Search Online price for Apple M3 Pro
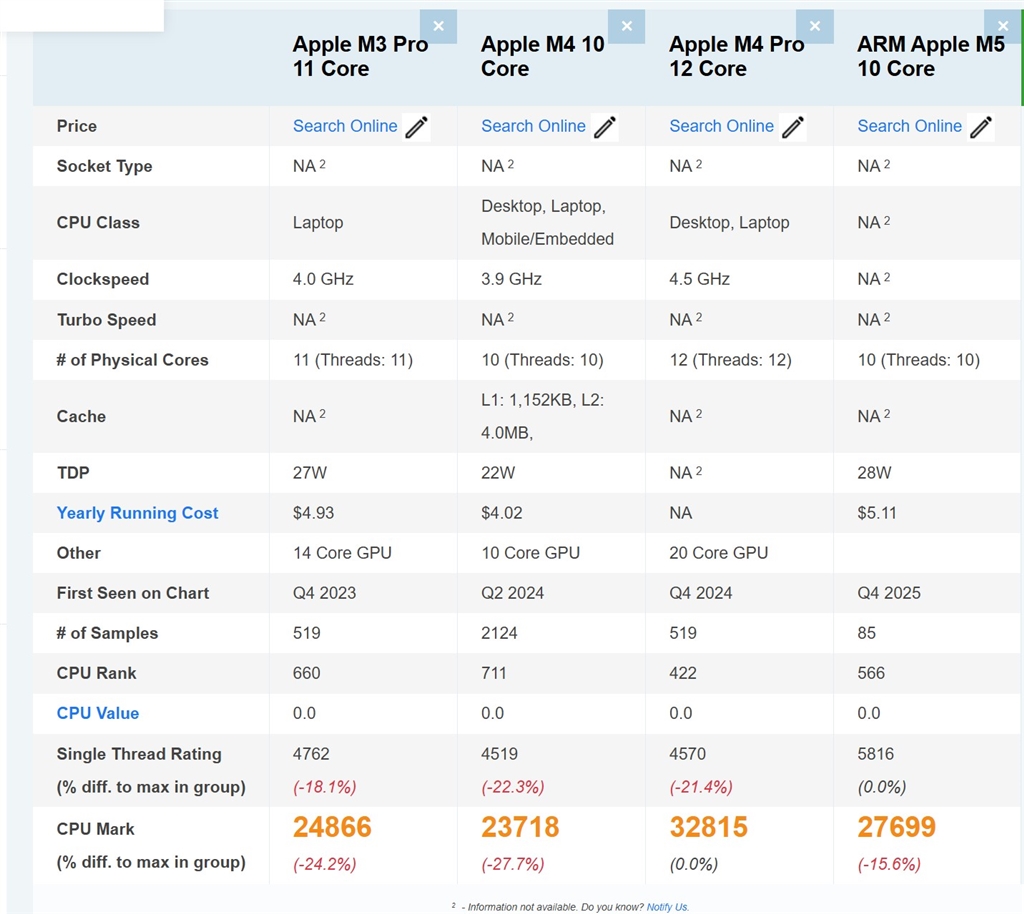The height and width of the screenshot is (914, 1024). (345, 126)
